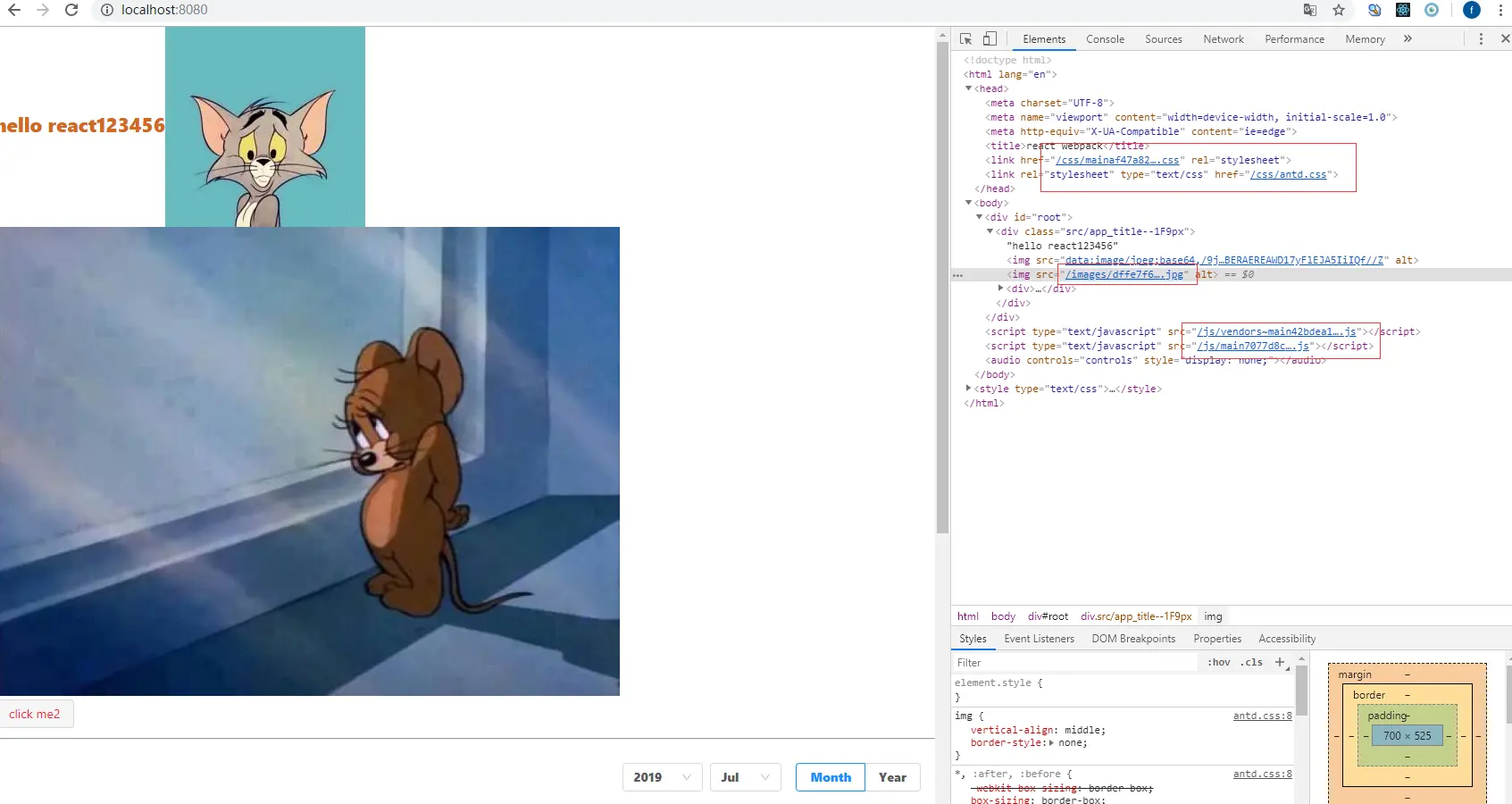The width and height of the screenshot is (1512, 804).
Task: Open the Memory tab
Action: 1365,39
